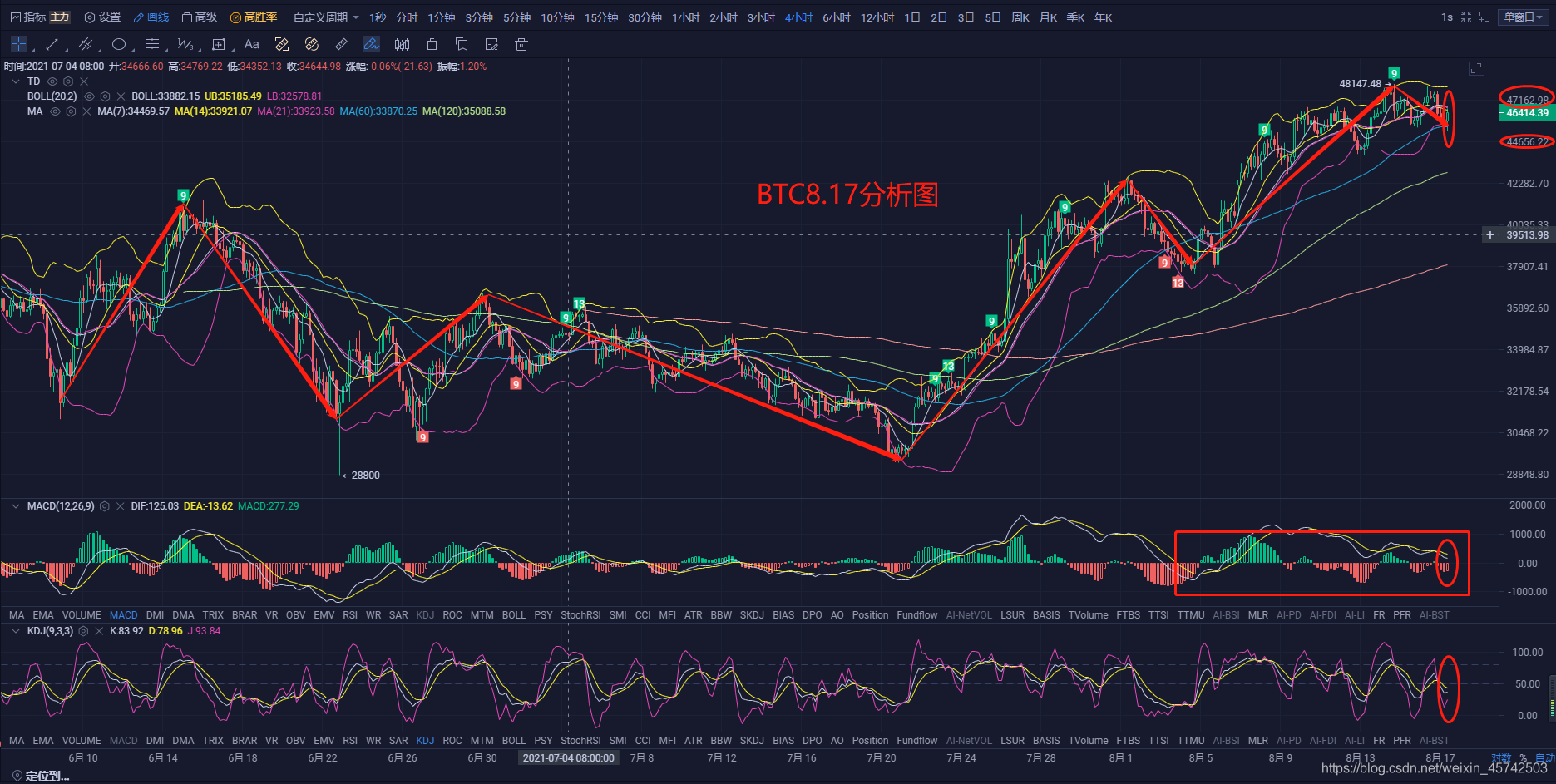Toggle the 画线 drawing mode
This screenshot has width=1556, height=784.
click(151, 17)
